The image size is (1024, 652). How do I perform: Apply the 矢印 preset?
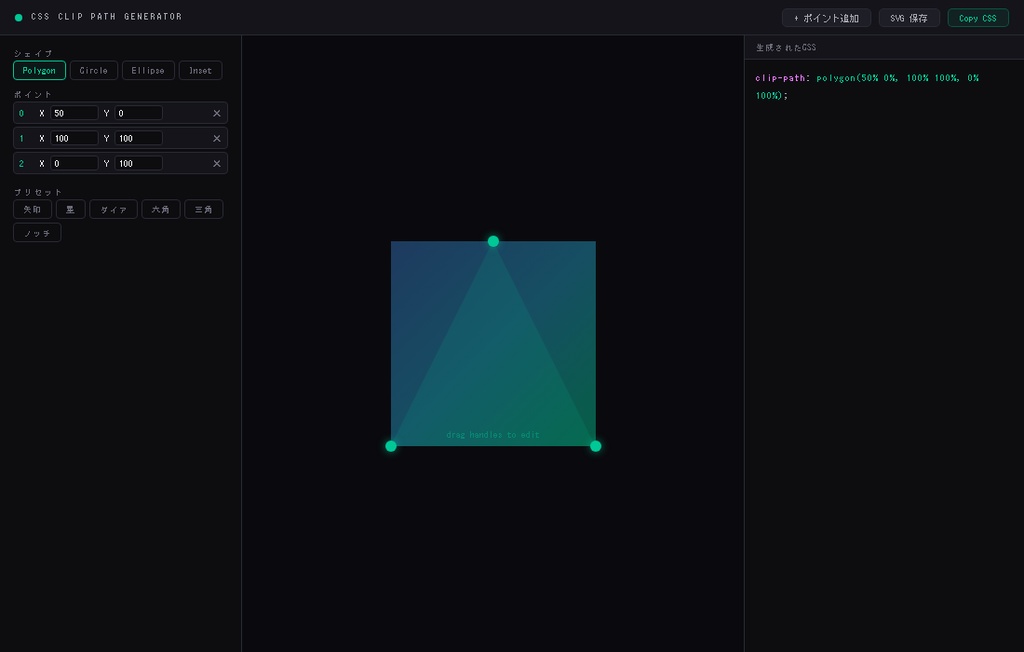(32, 209)
